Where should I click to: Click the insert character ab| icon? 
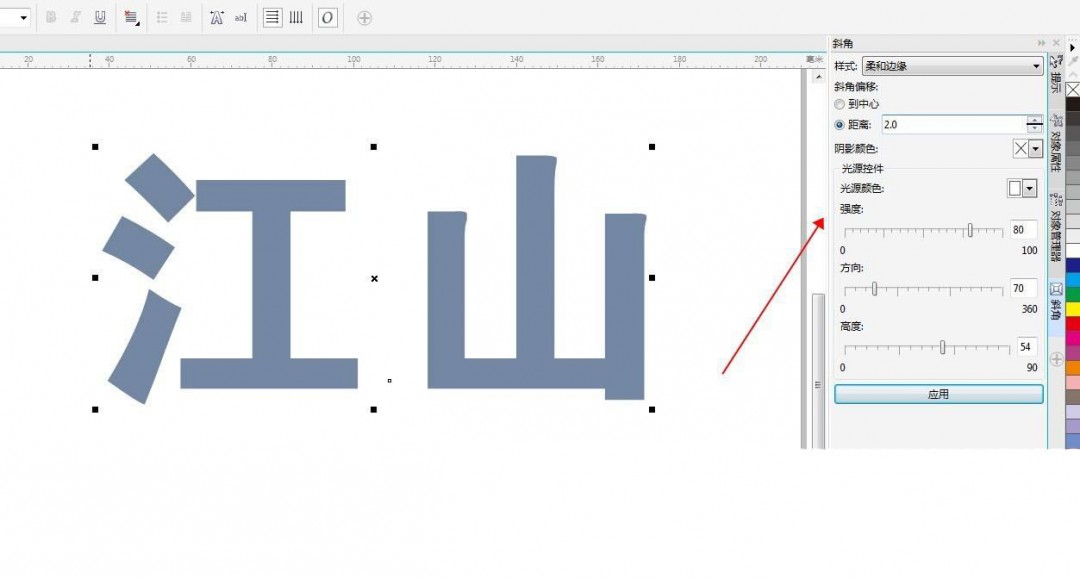tap(239, 17)
